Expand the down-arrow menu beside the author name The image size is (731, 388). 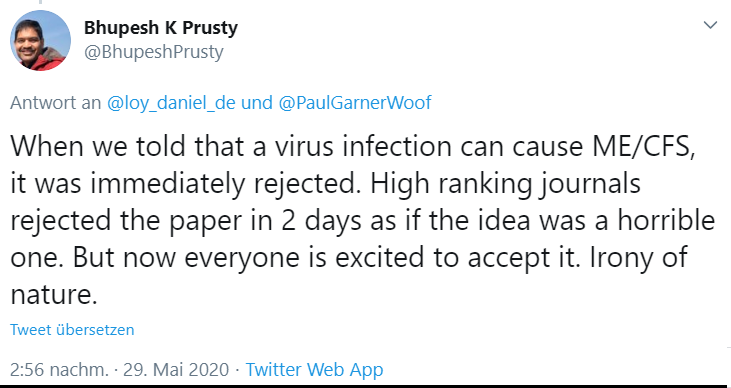(x=710, y=25)
